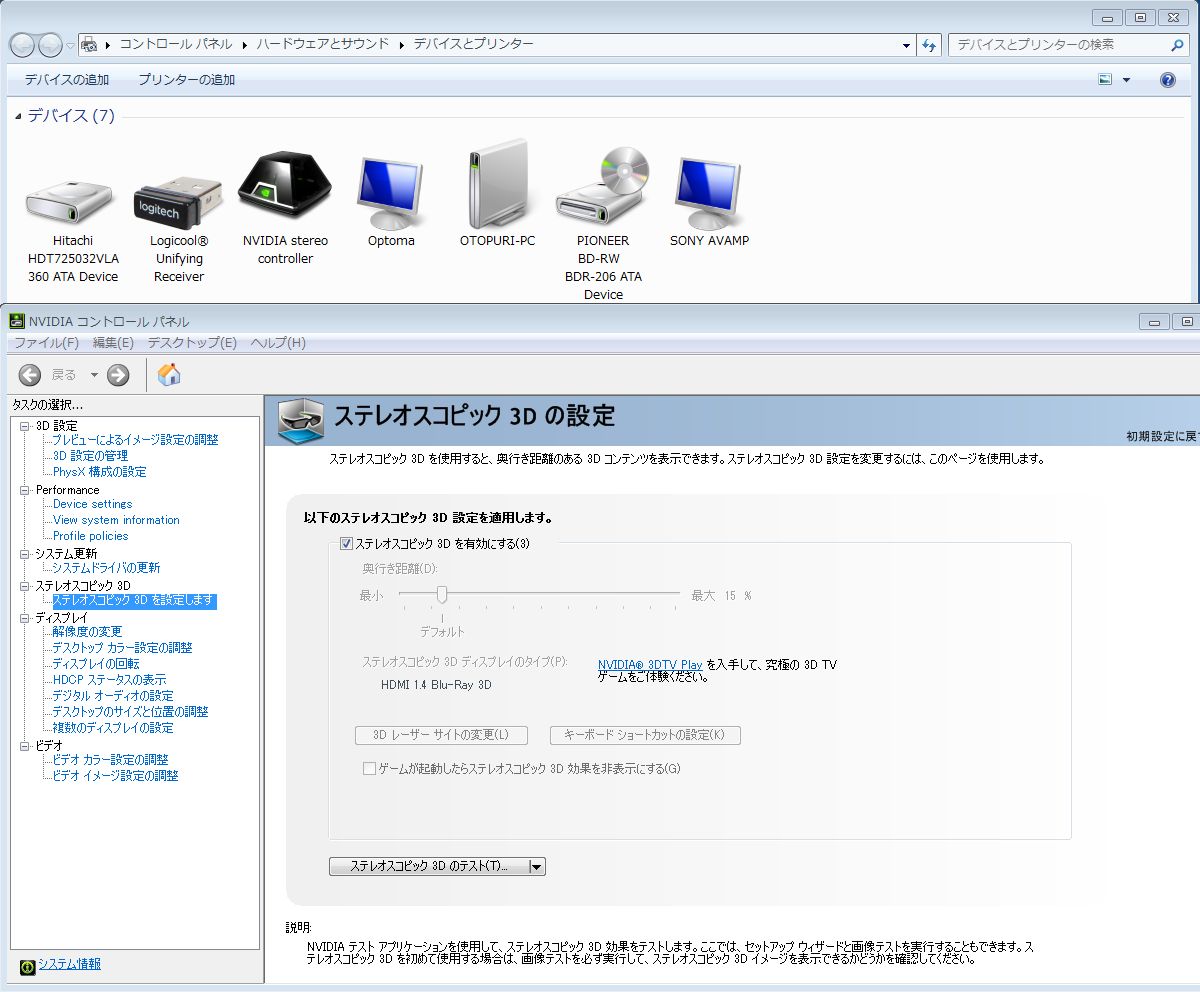Screen dimensions: 1200x992
Task: Open the ステレオスコピック 3D のテスト dropdown arrow
Action: (536, 867)
